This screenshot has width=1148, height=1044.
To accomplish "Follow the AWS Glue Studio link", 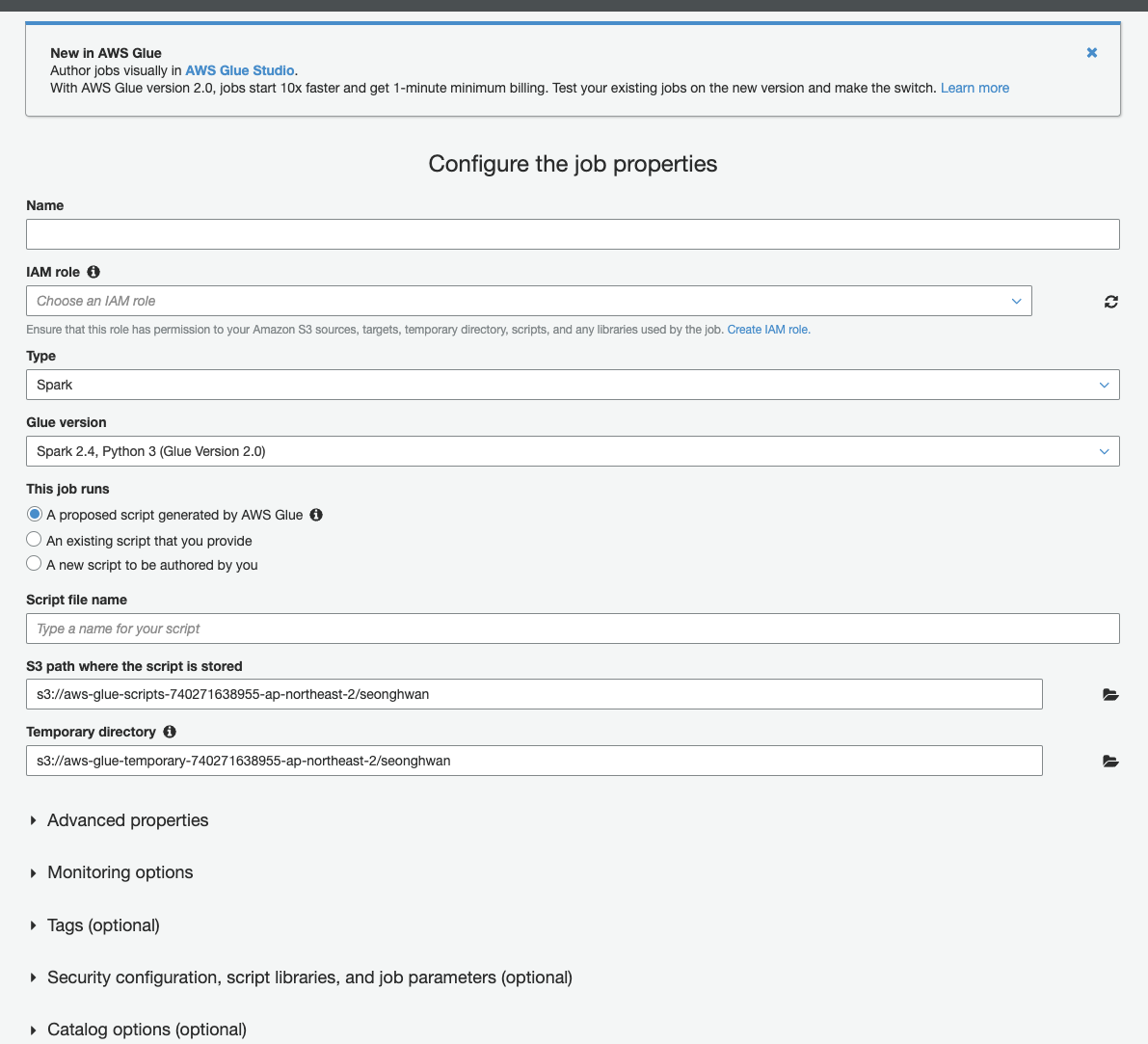I will pyautogui.click(x=239, y=69).
